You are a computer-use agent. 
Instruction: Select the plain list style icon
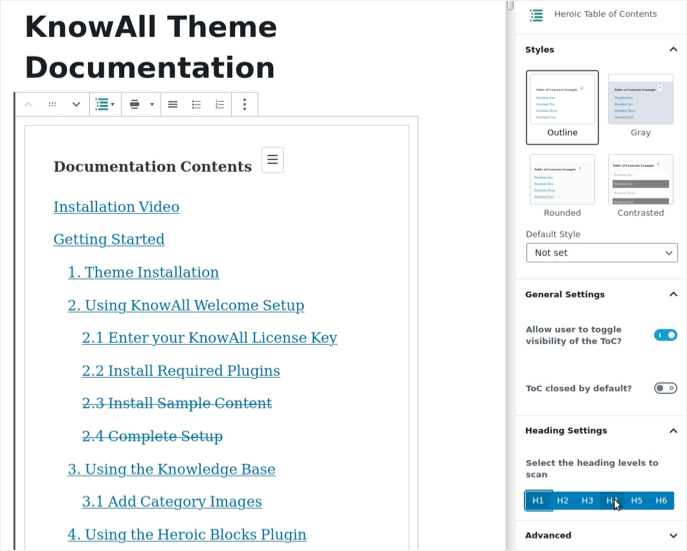(x=173, y=104)
